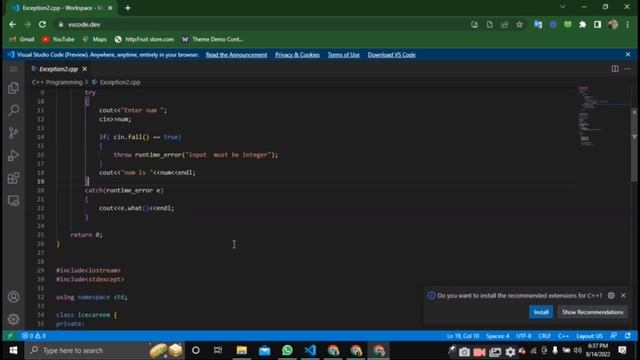Open the Search view in activity bar
The image size is (640, 360).
pyautogui.click(x=13, y=110)
